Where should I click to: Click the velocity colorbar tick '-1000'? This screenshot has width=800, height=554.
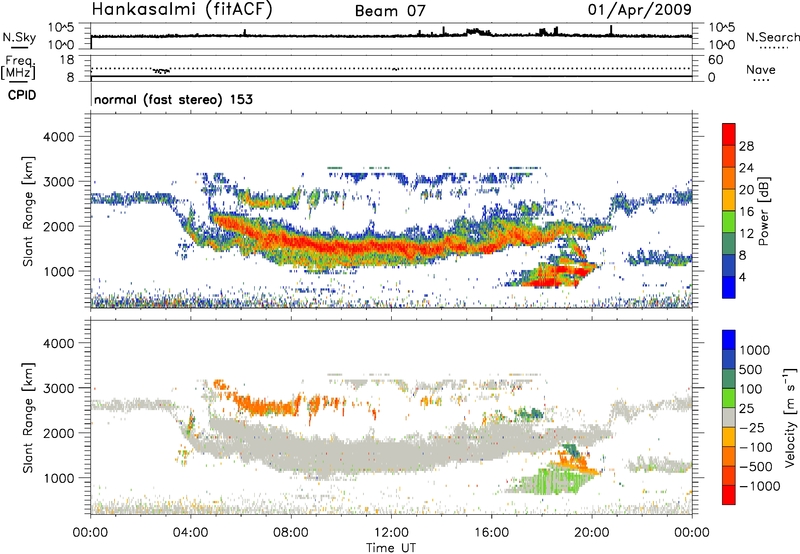(x=760, y=486)
